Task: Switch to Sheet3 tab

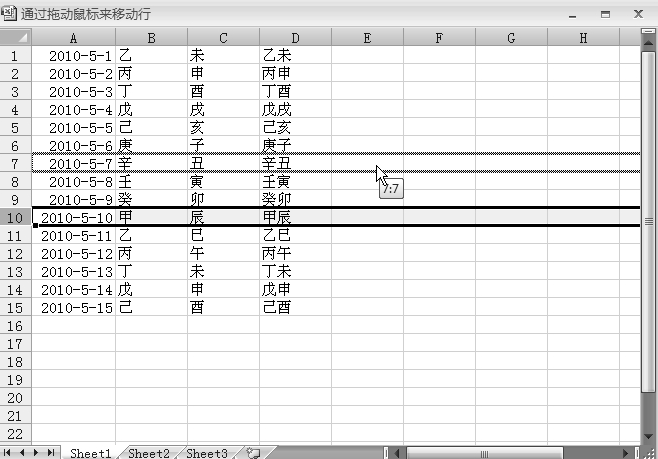Action: 207,453
